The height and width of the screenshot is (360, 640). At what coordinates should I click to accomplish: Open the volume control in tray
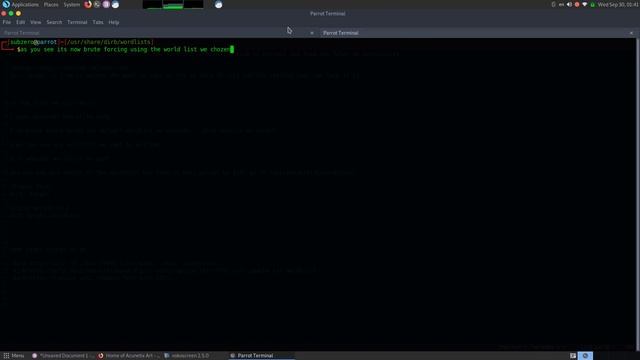(569, 4)
